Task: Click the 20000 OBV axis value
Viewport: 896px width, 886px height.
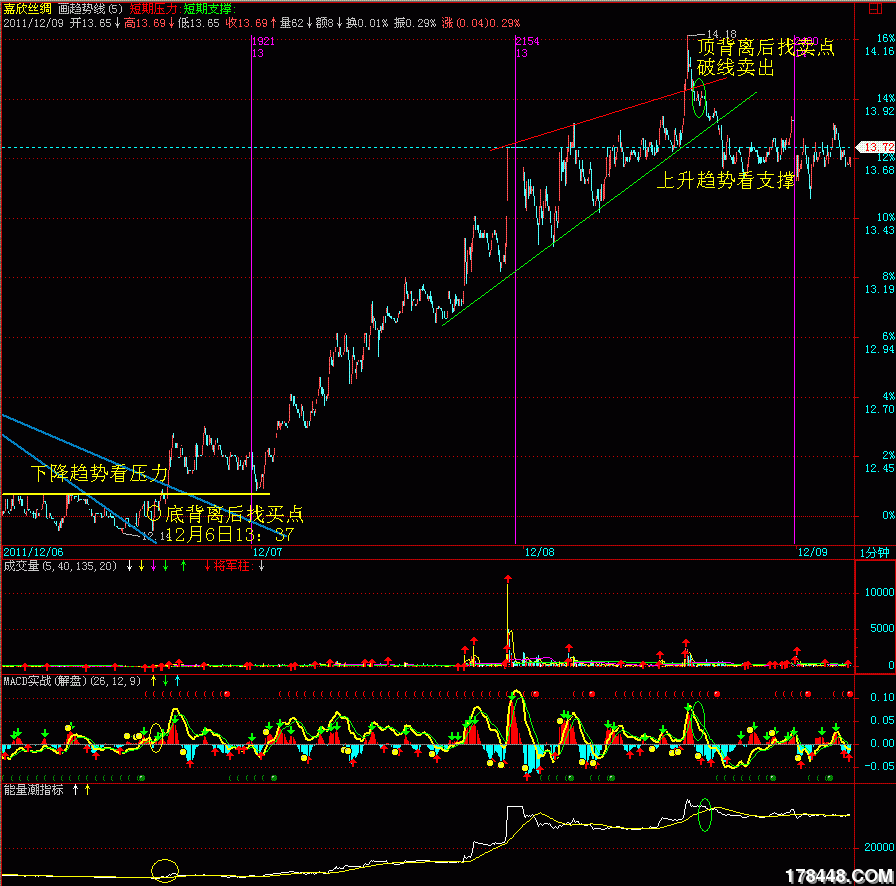Action: point(879,847)
